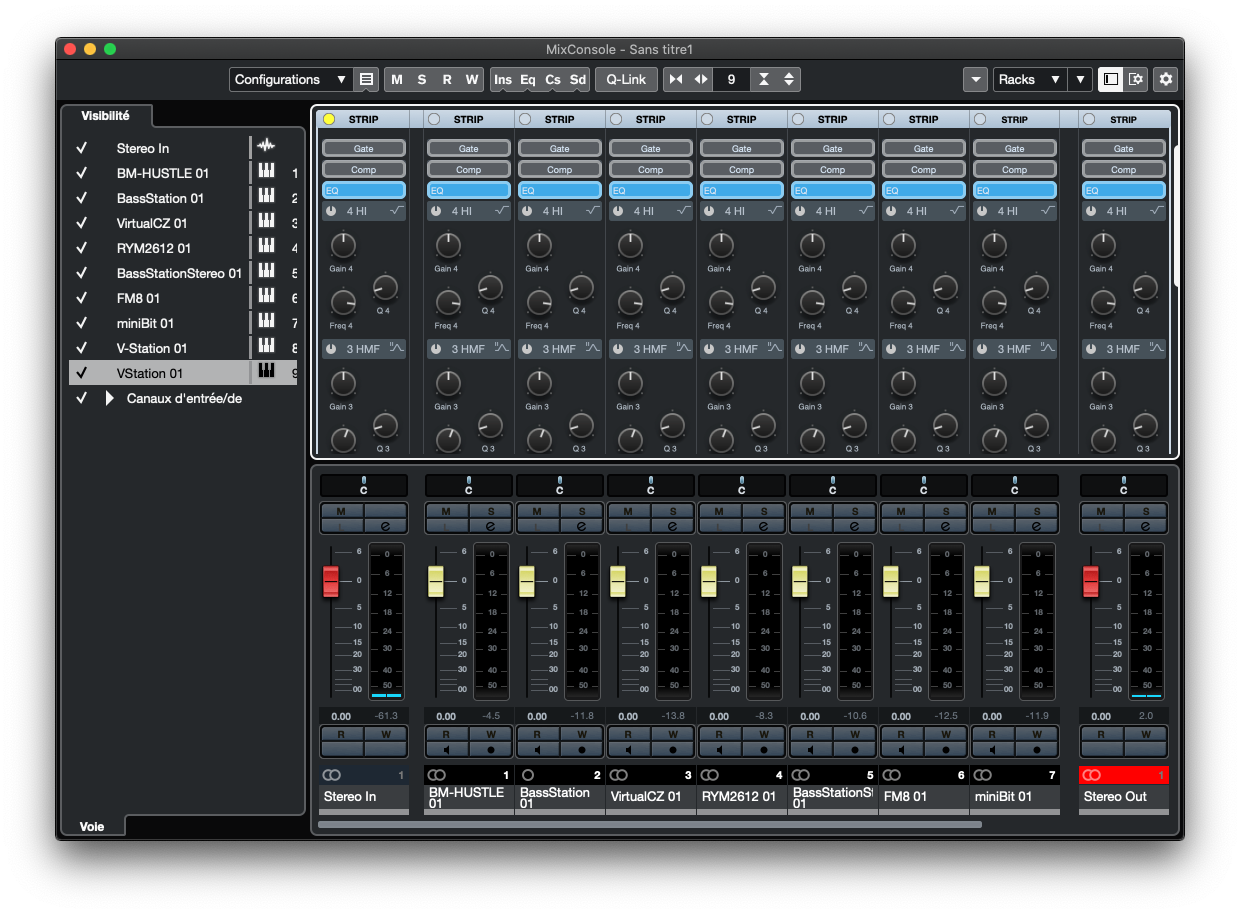Bypass channel strips with the Cs icon

click(551, 79)
